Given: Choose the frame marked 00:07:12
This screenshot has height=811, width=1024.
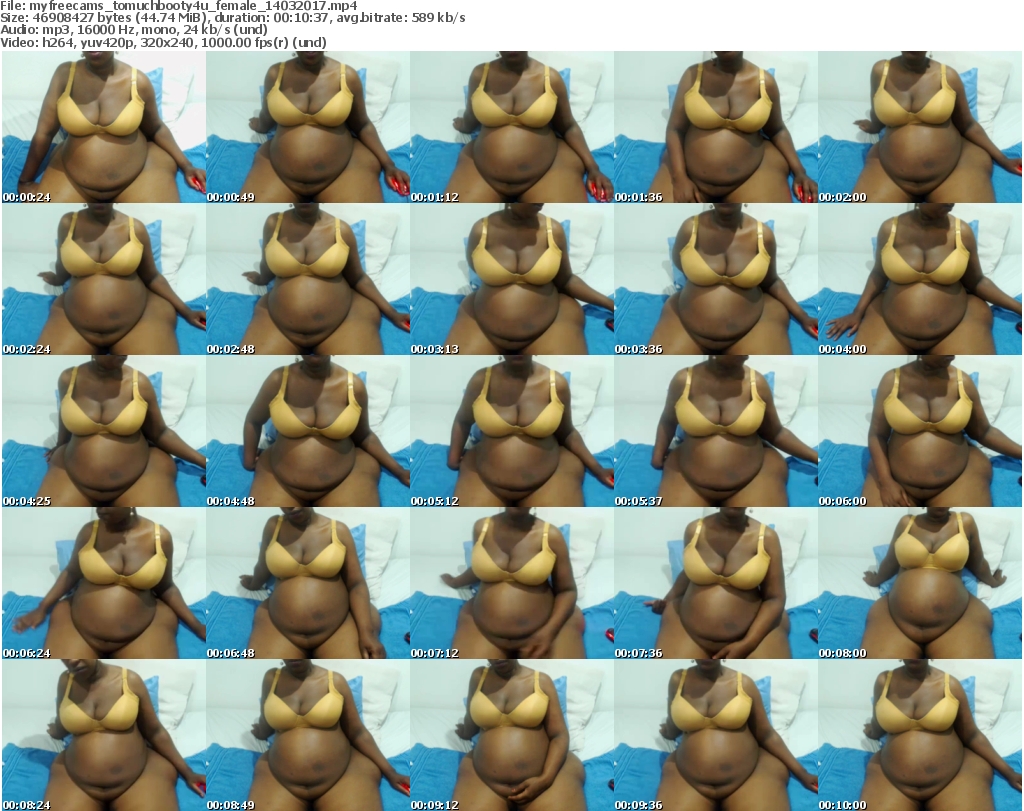Looking at the screenshot, I should 512,583.
